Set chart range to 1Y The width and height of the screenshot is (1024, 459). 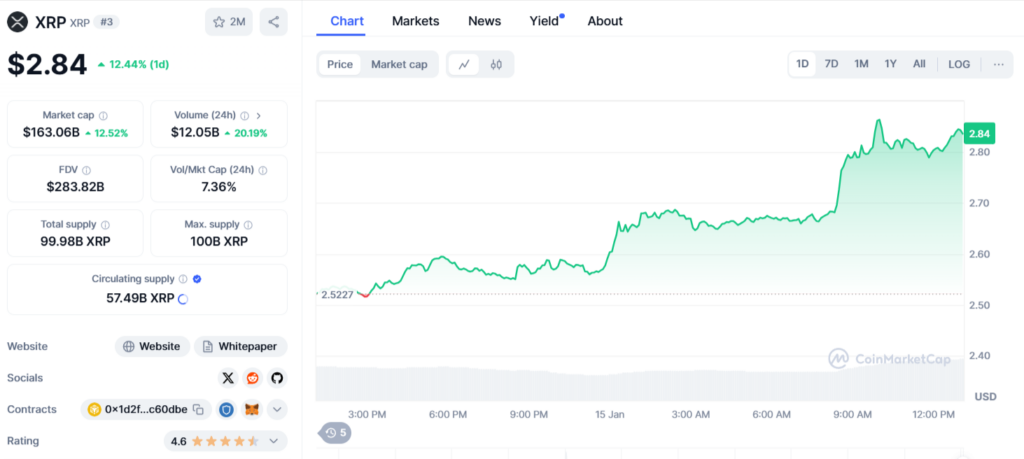tap(891, 64)
